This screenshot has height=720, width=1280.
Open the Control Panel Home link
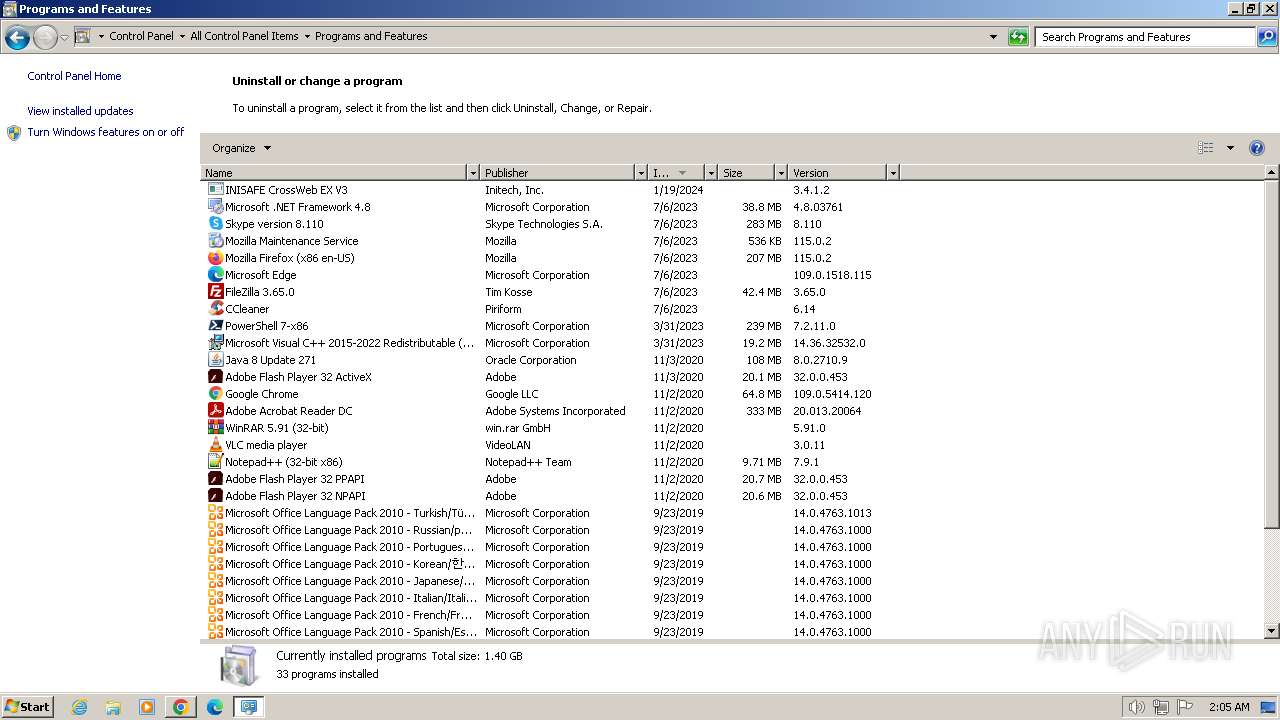click(x=74, y=76)
